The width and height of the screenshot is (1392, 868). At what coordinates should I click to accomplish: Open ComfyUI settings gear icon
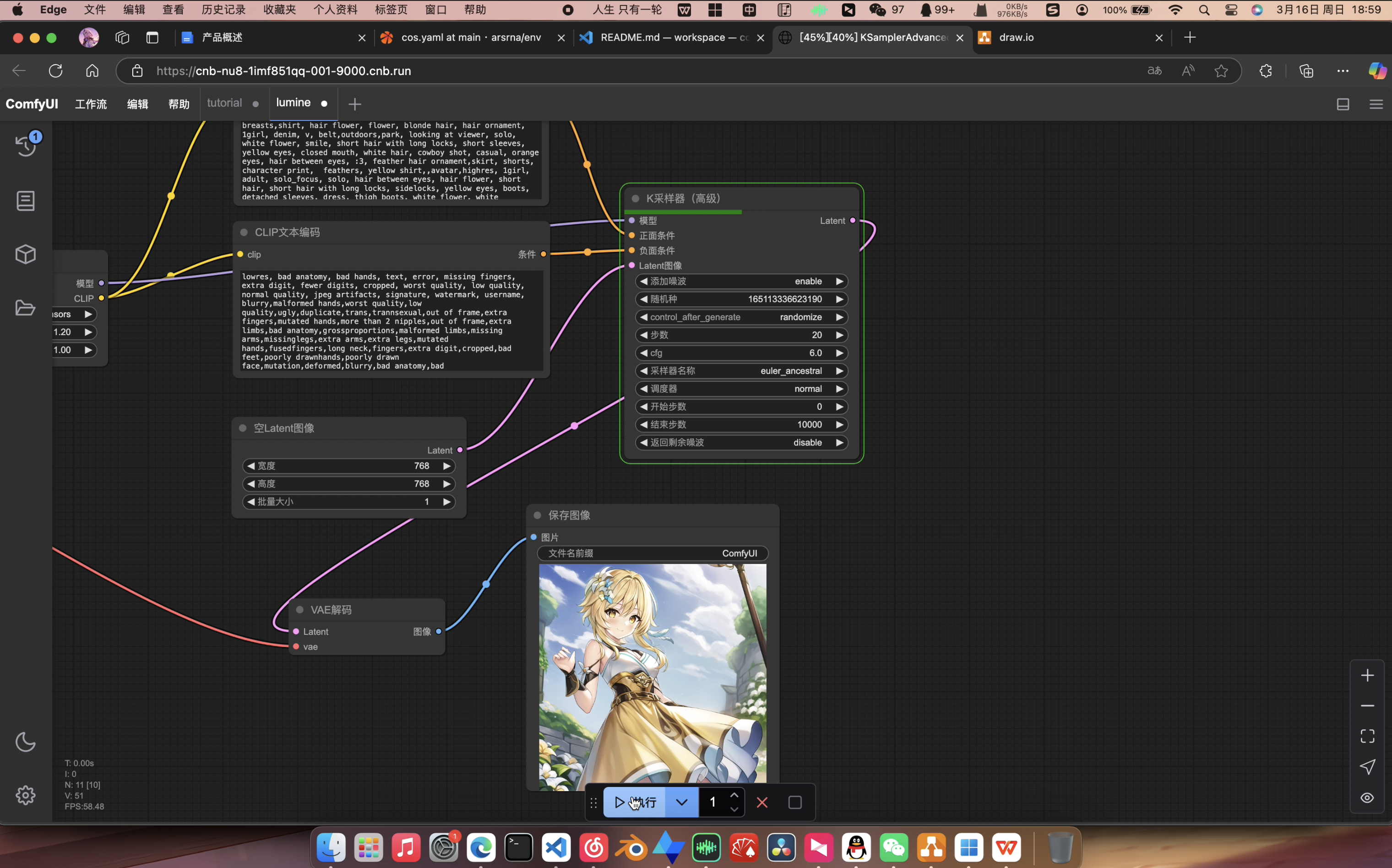(x=25, y=795)
